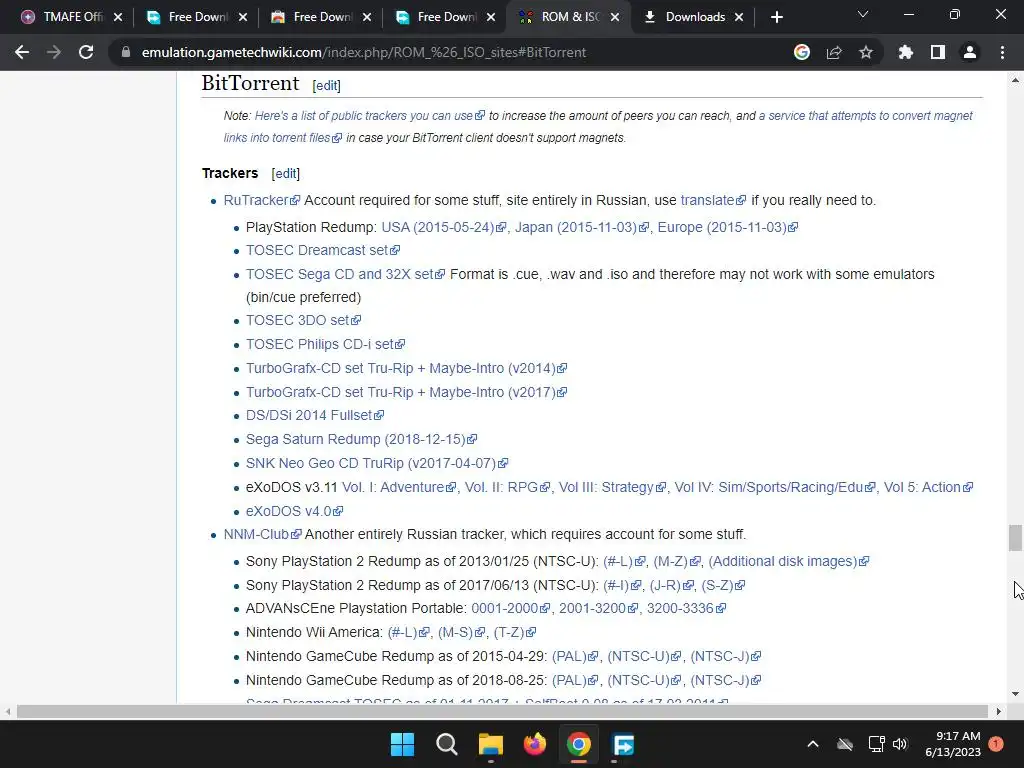Screen dimensions: 1024x768
Task: Open Vol IV: Sim/Sports/Racing/Edu link
Action: 775,488
